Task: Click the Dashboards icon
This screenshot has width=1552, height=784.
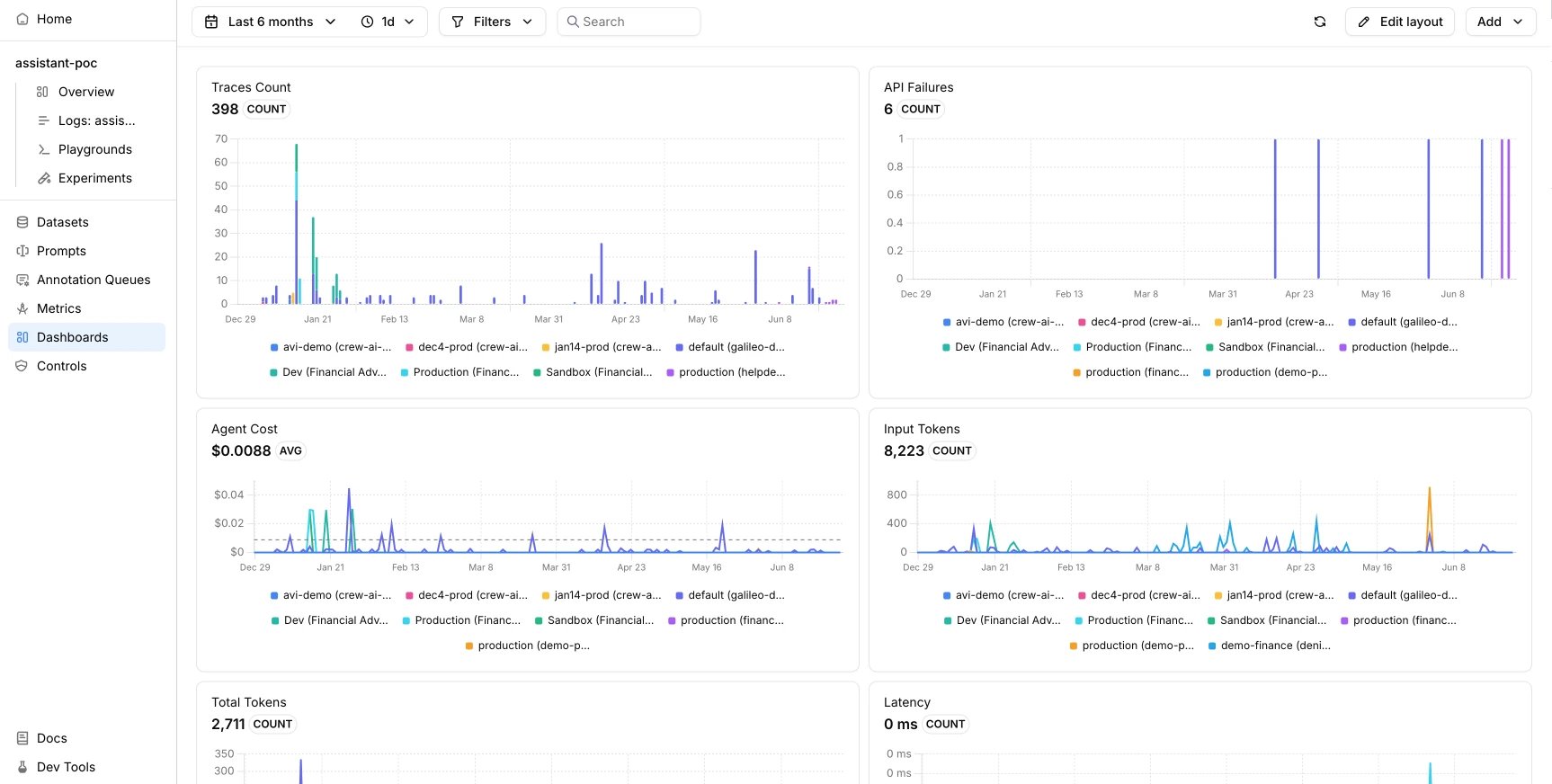Action: pos(22,337)
